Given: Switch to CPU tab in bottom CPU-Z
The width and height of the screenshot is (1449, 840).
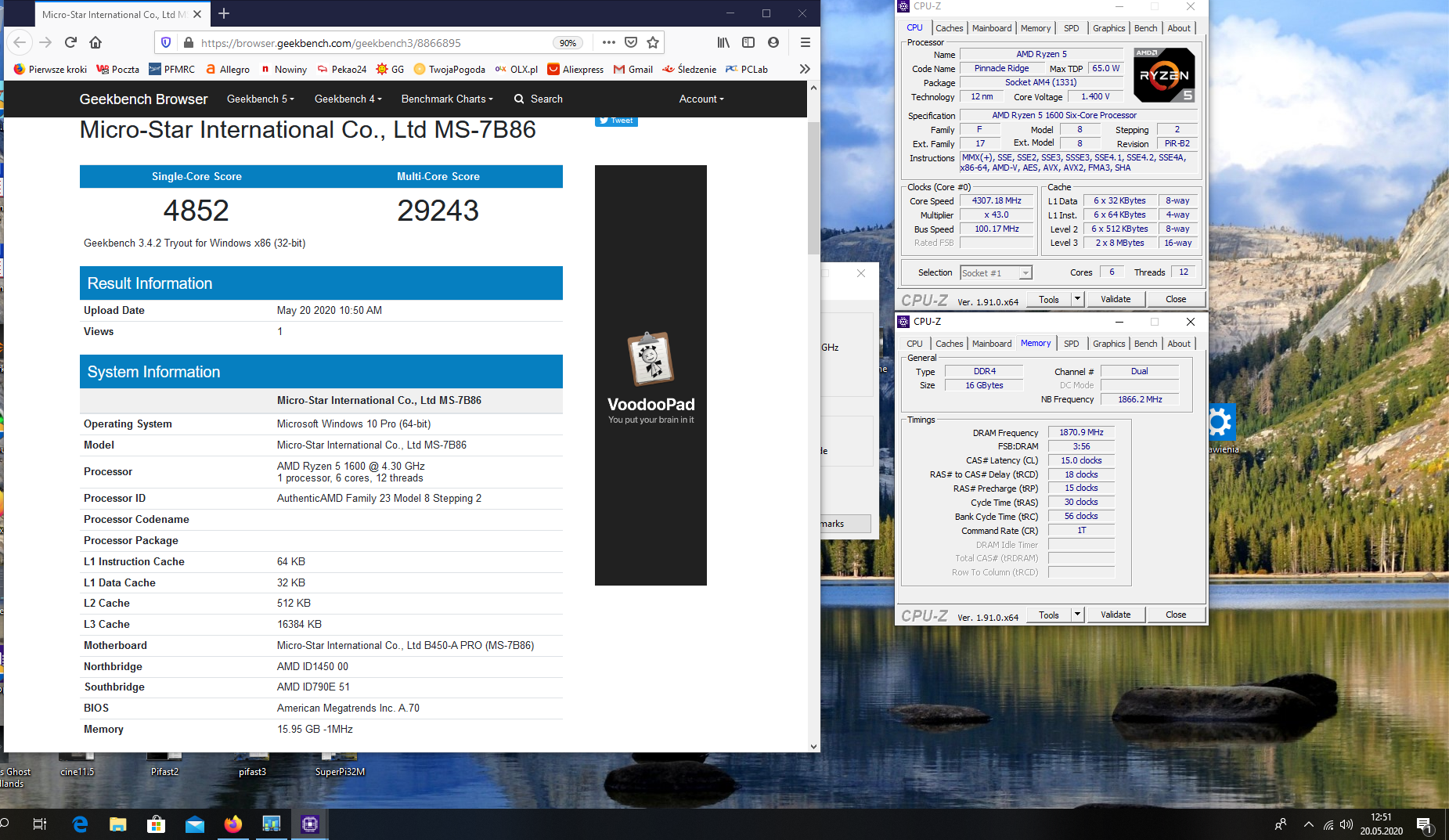Looking at the screenshot, I should 914,344.
